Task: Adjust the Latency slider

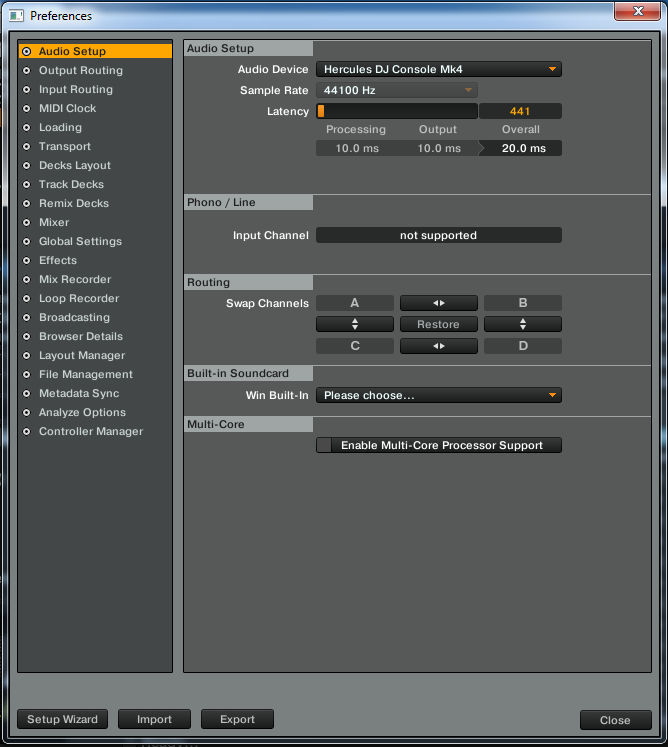Action: click(396, 112)
